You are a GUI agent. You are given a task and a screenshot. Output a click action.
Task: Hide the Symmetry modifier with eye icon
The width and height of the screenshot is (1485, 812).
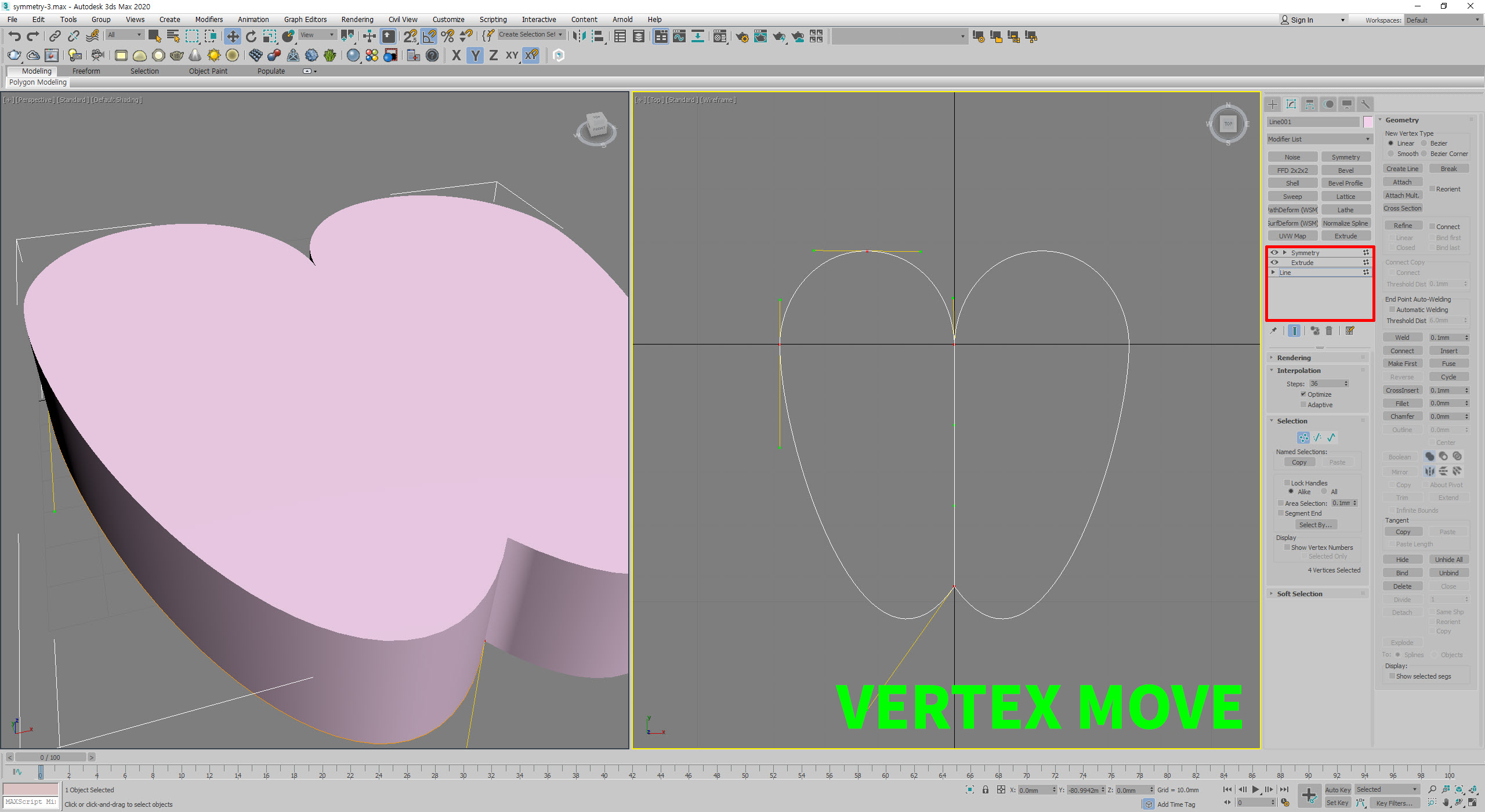click(x=1274, y=253)
